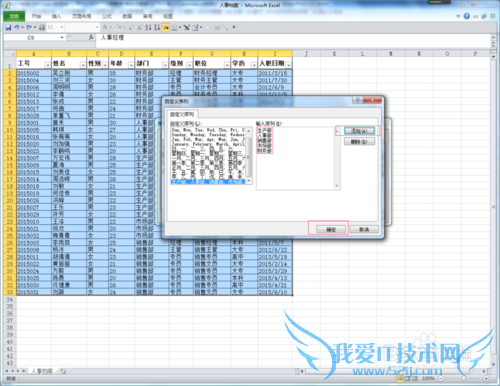Viewport: 500px width, 386px height.
Task: Click the minimize ribbon caret icon
Action: [458, 16]
